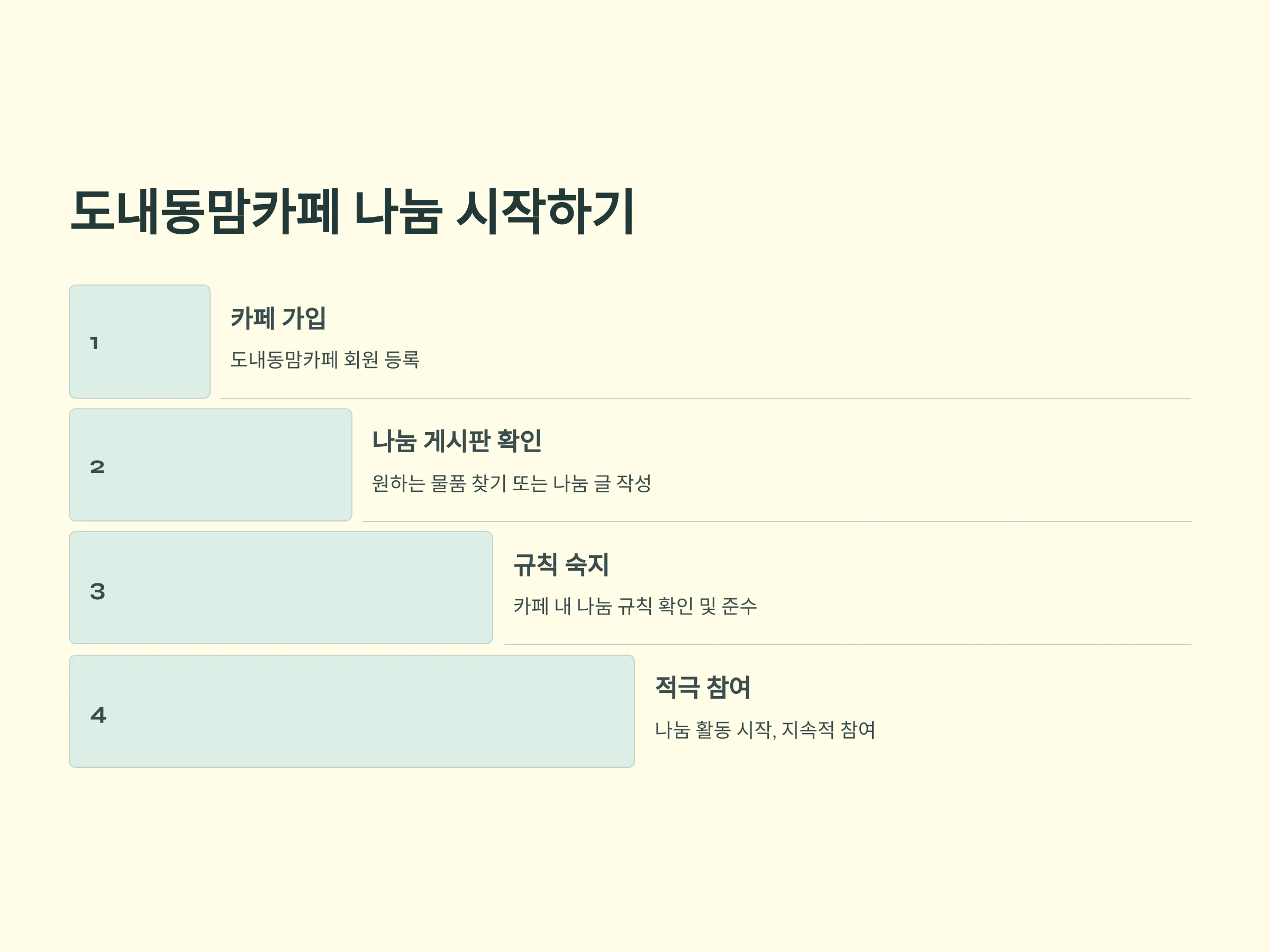Image resolution: width=1270 pixels, height=952 pixels.
Task: Click the number 3 label
Action: tap(97, 591)
